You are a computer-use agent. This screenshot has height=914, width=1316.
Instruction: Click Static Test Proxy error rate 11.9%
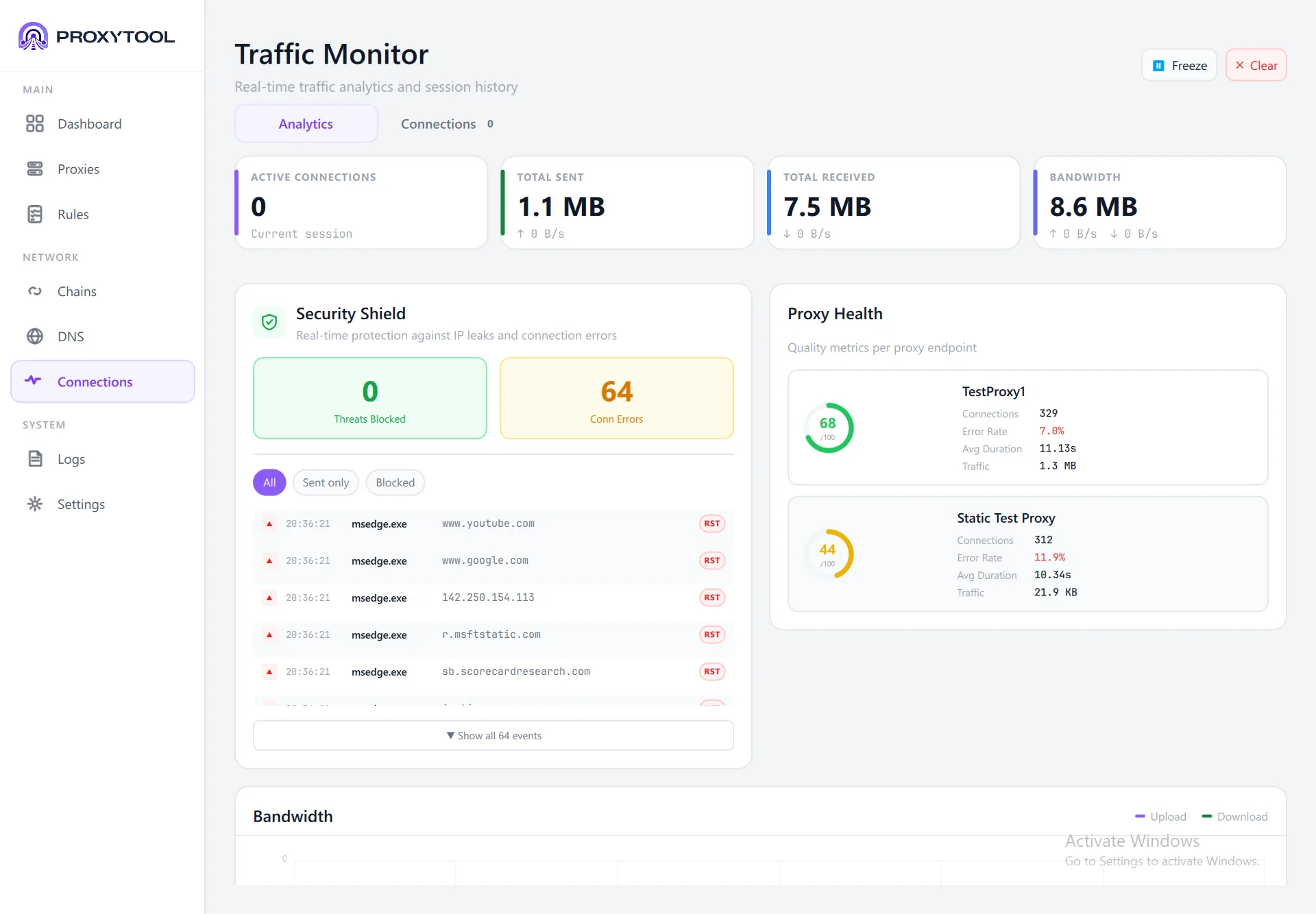pyautogui.click(x=1049, y=558)
